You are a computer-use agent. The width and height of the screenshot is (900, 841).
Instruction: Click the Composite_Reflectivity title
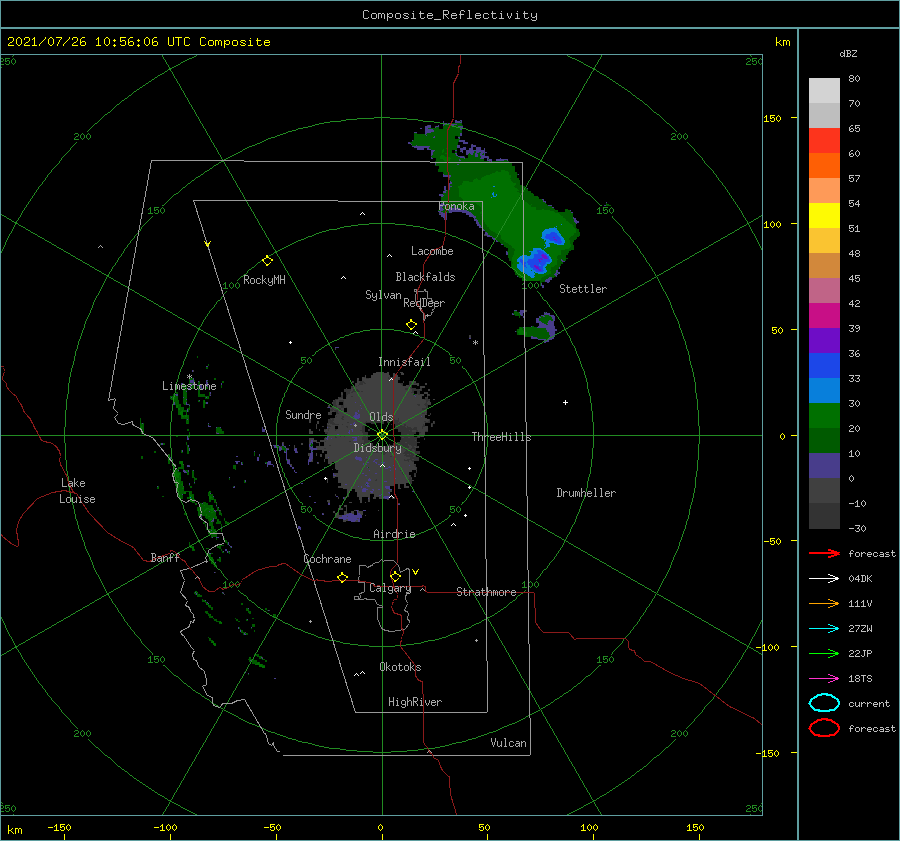tap(449, 15)
